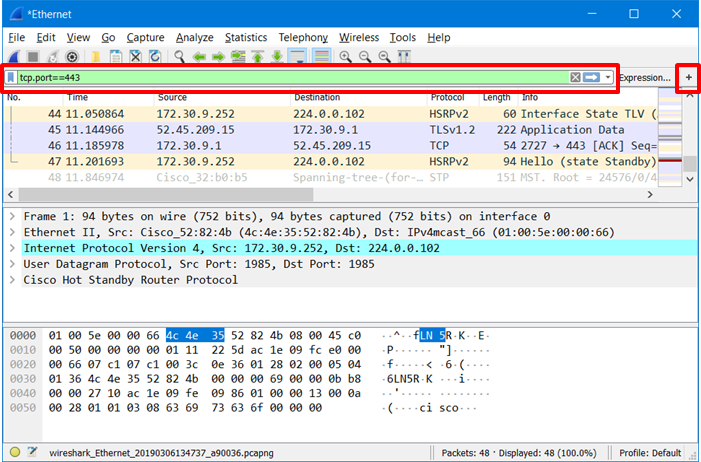This screenshot has height=462, width=701.
Task: Clear the display filter
Action: pos(575,77)
